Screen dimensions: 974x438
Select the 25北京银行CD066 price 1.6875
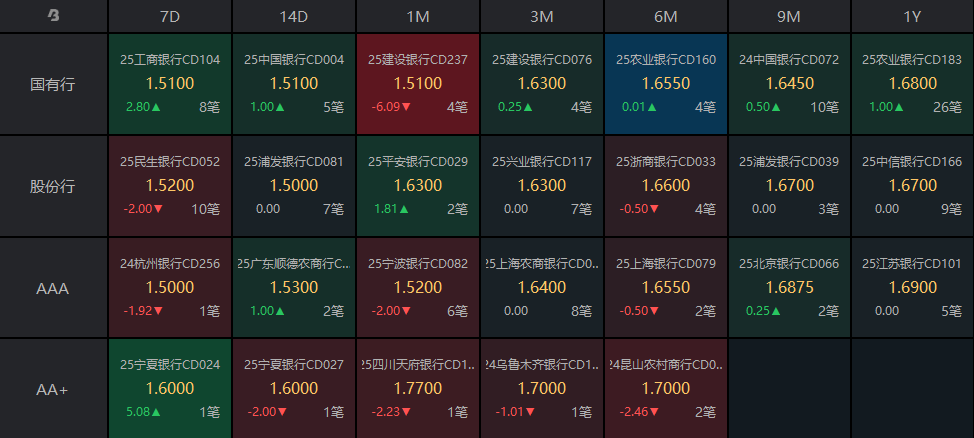point(790,287)
